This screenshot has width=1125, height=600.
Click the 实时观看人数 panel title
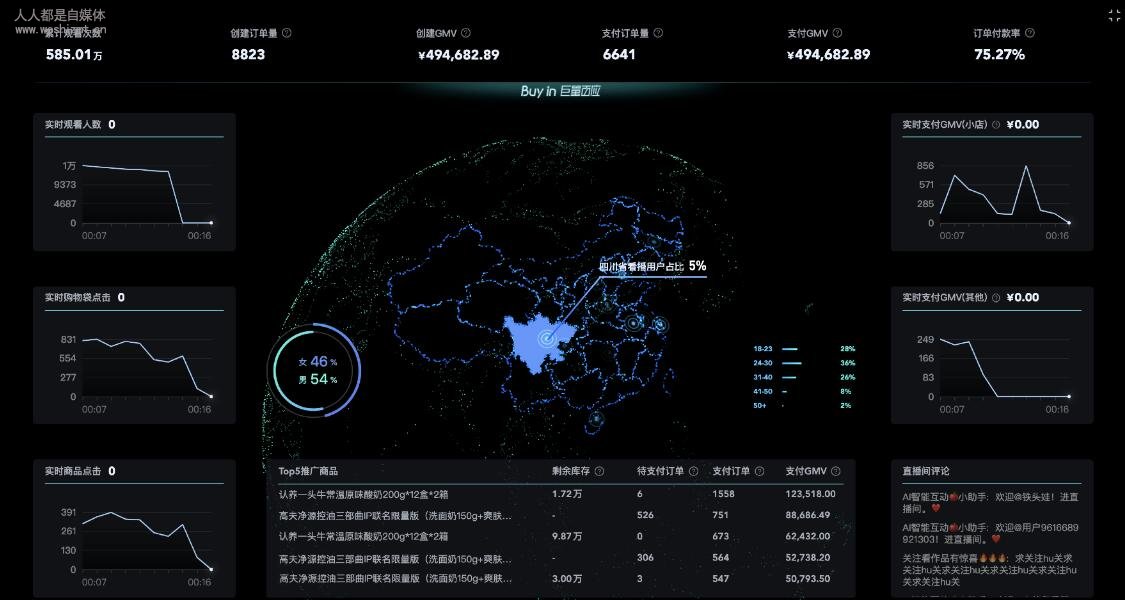pos(74,125)
